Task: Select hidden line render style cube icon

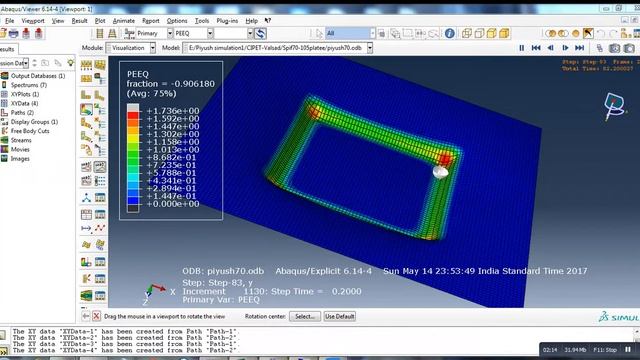Action: click(x=479, y=33)
